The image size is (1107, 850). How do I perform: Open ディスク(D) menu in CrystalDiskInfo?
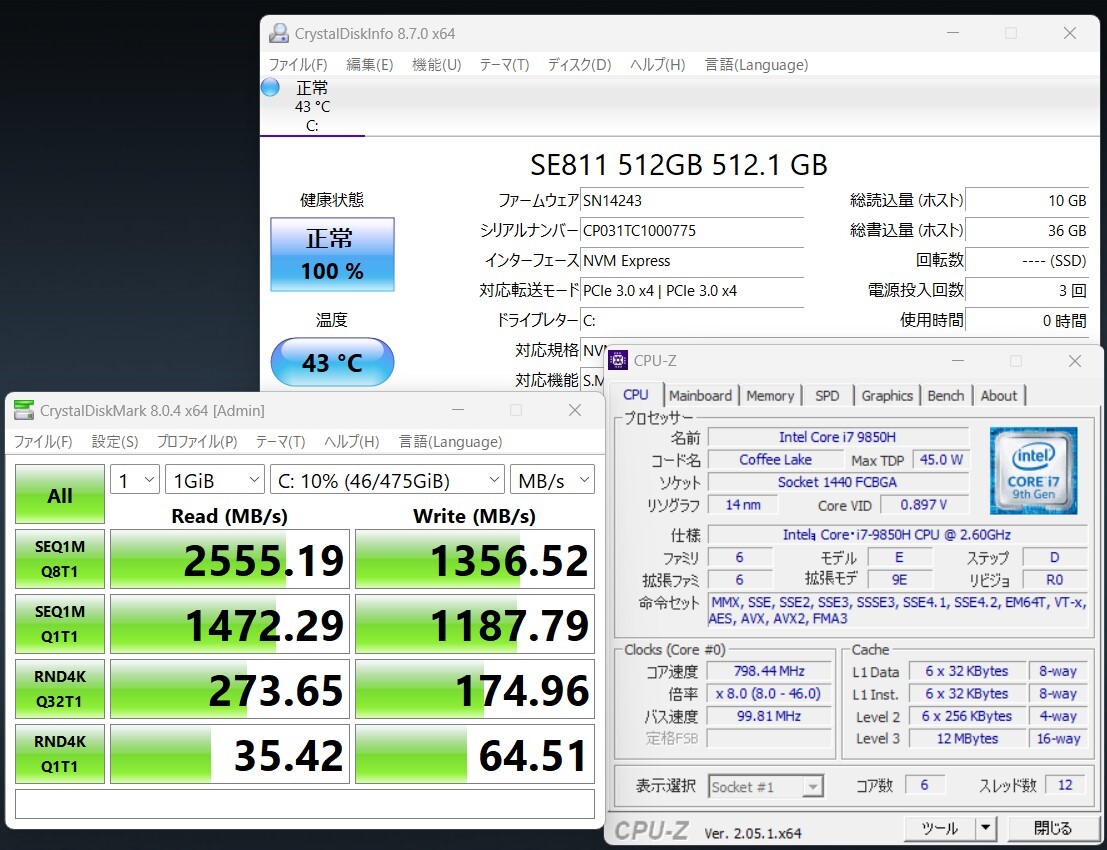pos(579,65)
